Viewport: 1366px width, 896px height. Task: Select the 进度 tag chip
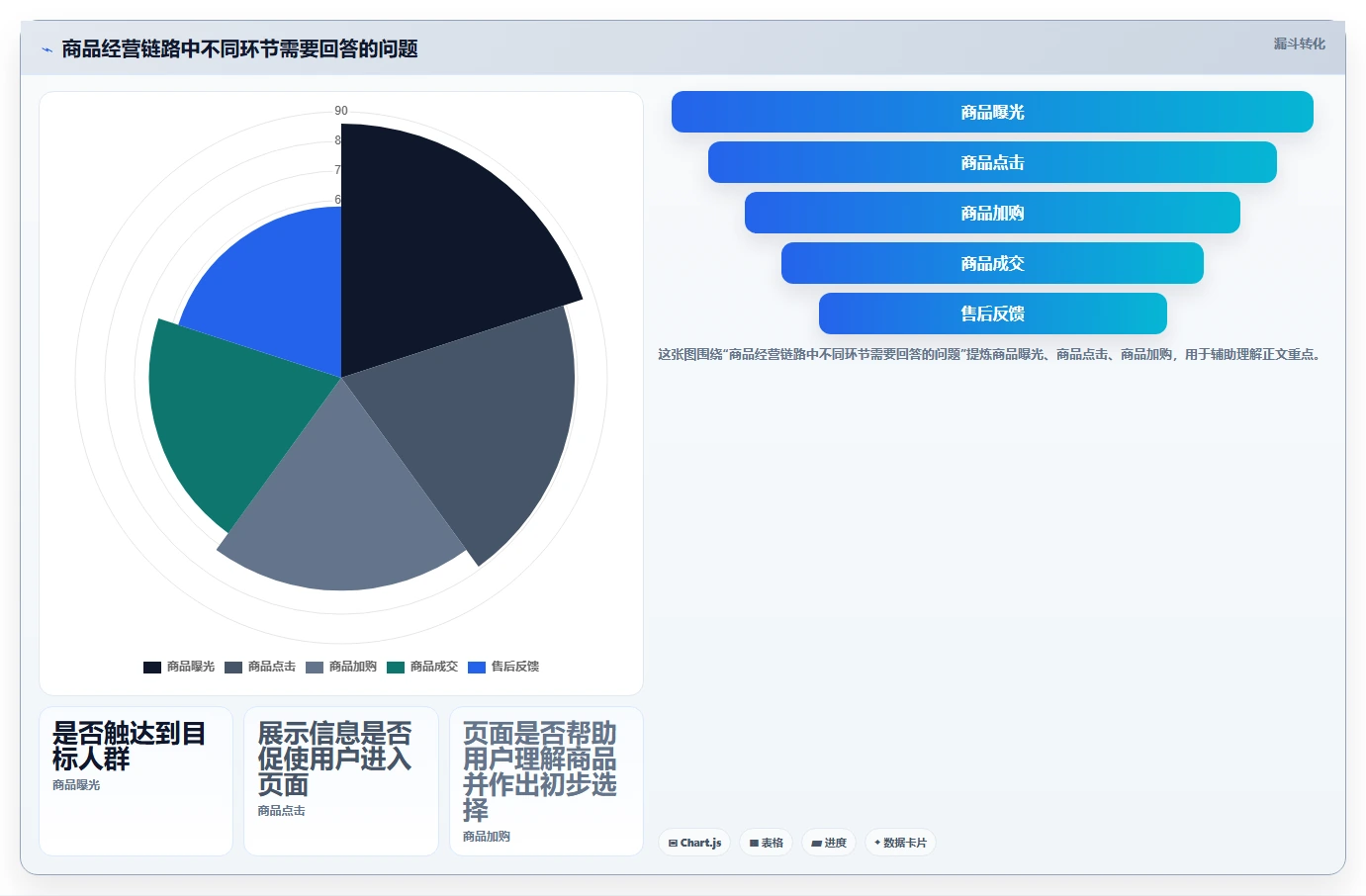point(829,843)
